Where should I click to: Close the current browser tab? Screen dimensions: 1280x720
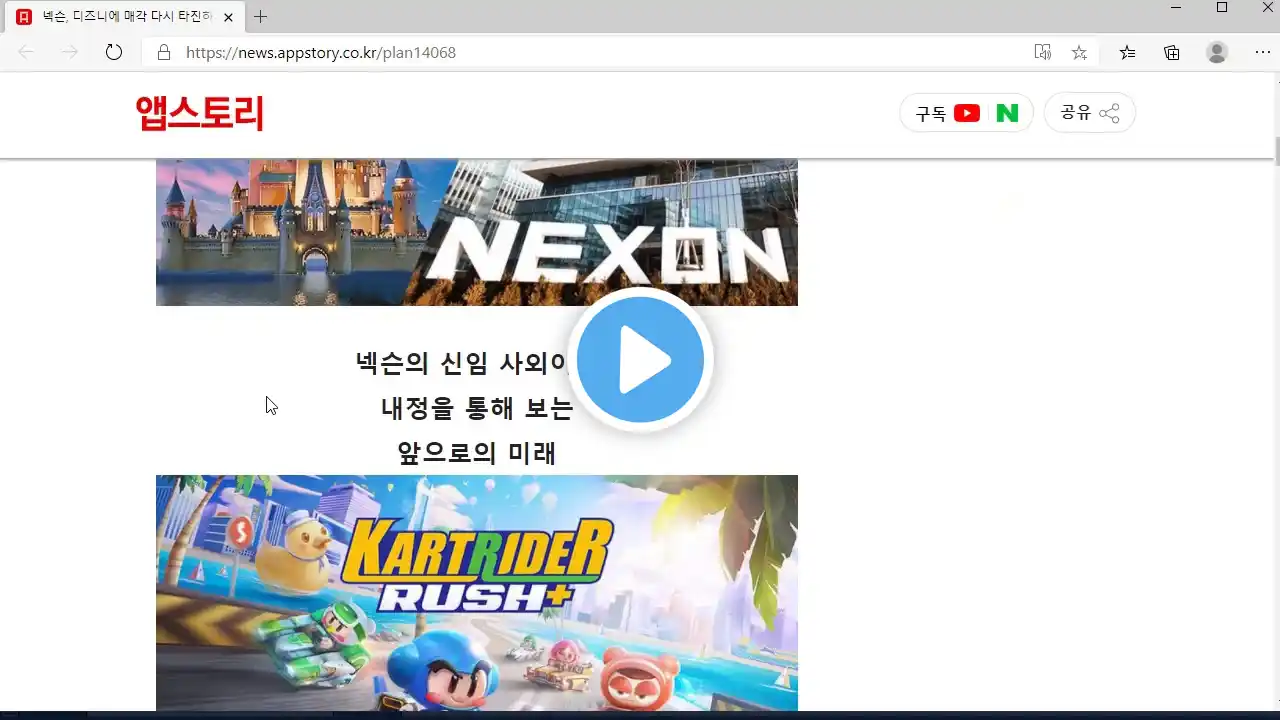pyautogui.click(x=228, y=17)
